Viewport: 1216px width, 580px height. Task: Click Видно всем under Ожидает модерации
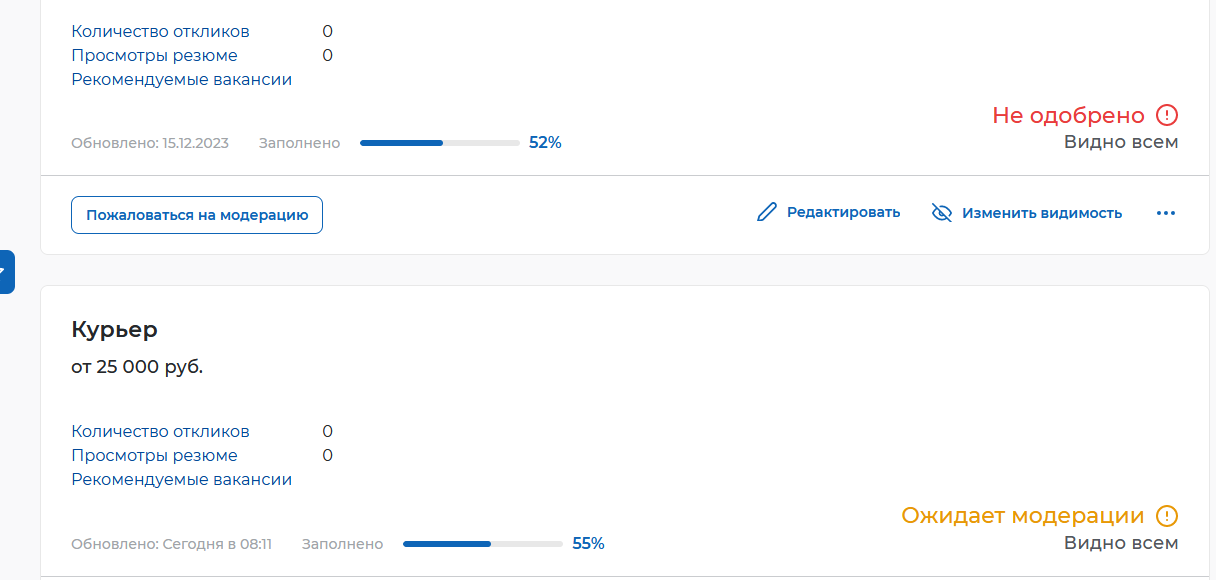click(x=1120, y=543)
